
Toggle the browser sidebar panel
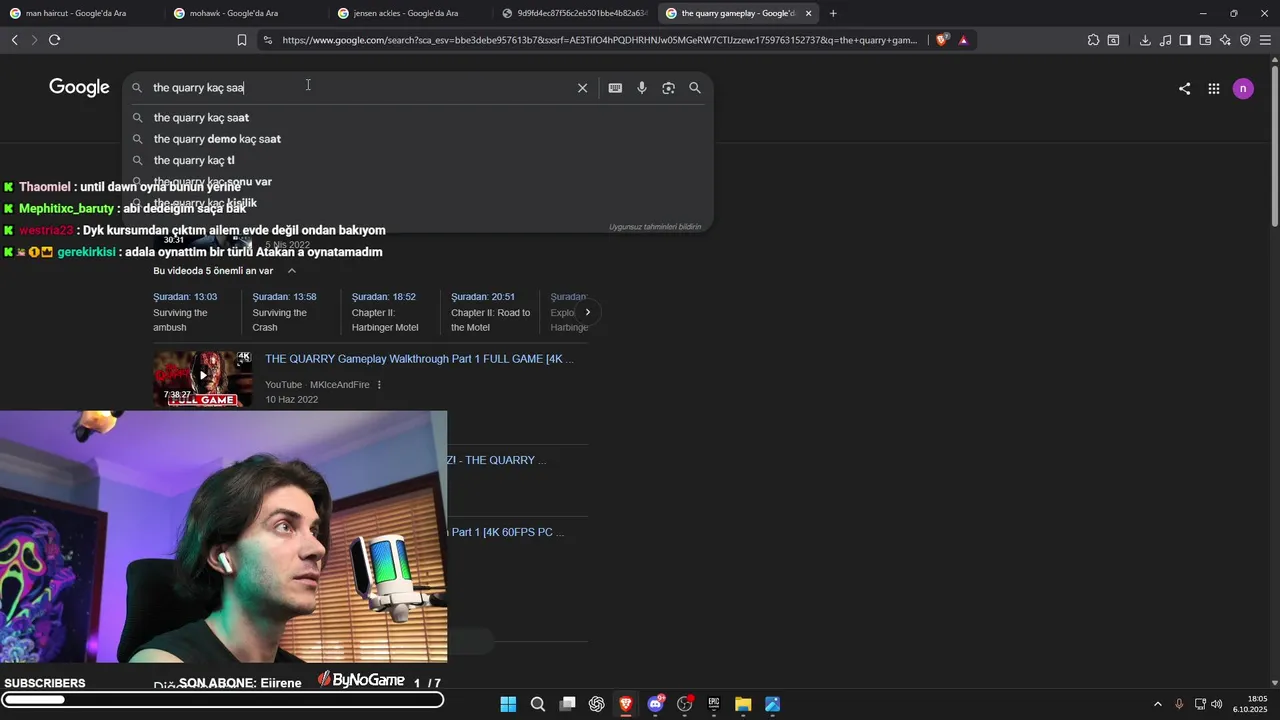pos(1185,40)
